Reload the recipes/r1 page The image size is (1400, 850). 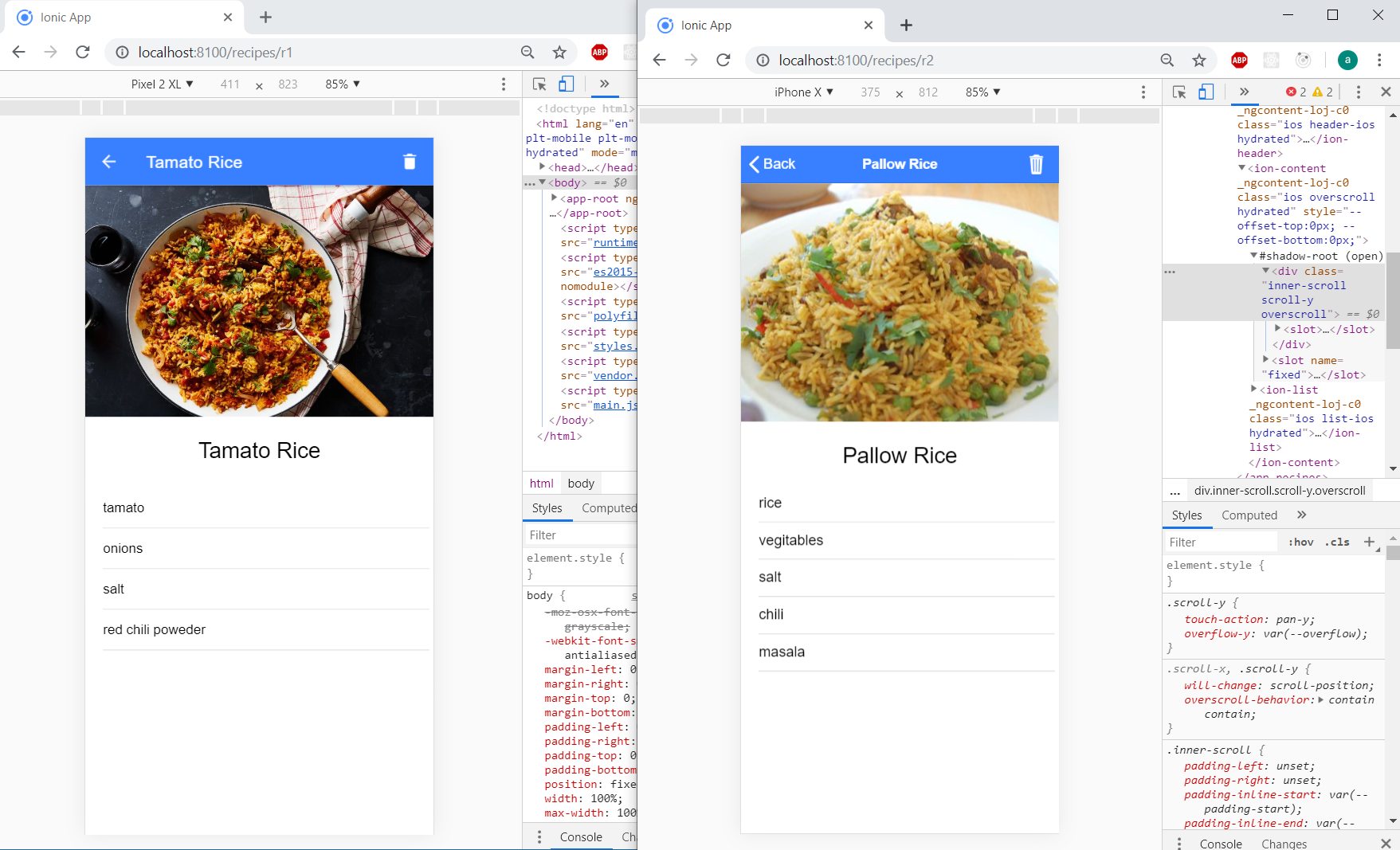pyautogui.click(x=82, y=52)
